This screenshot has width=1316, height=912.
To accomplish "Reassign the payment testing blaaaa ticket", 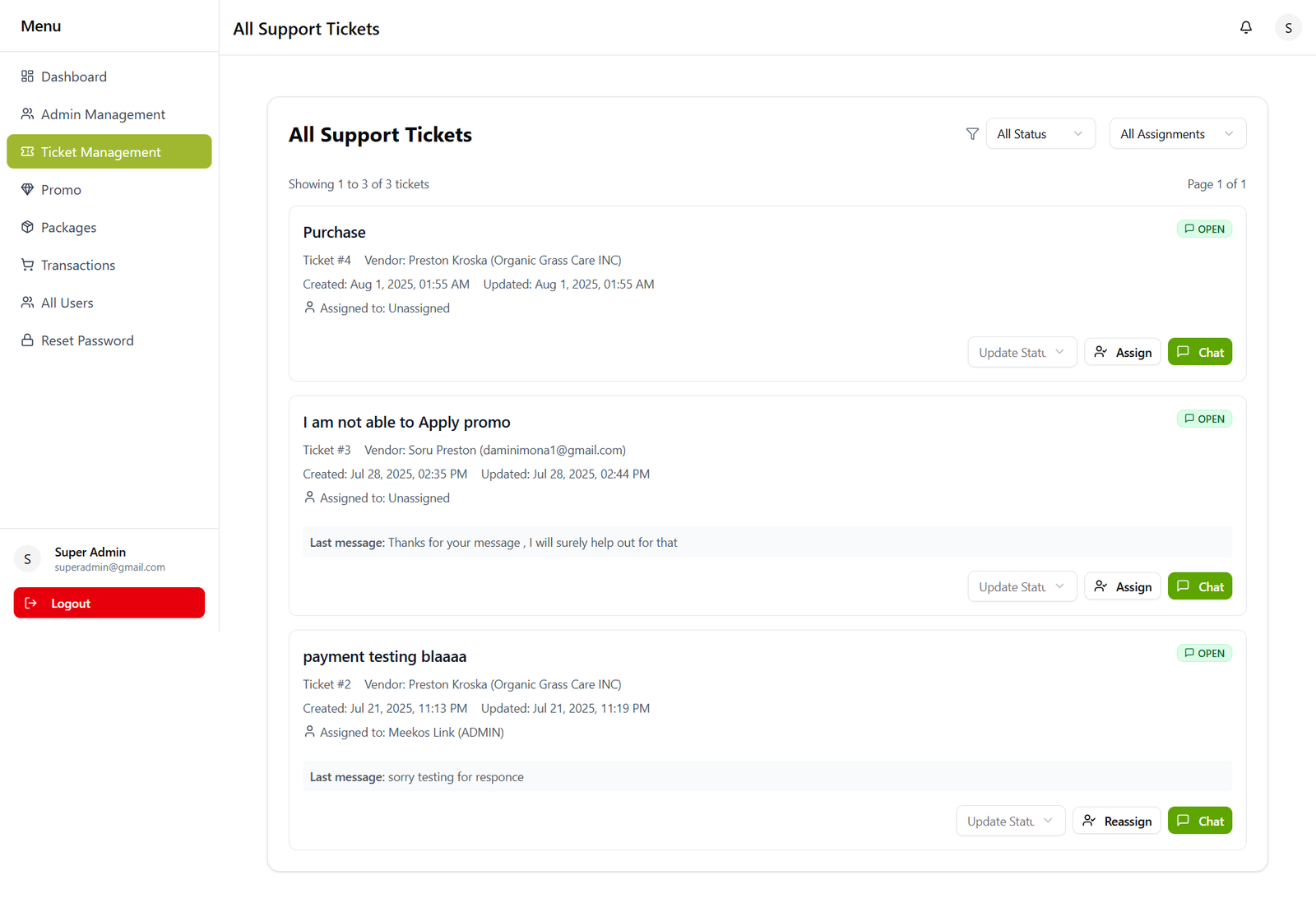I will point(1116,822).
